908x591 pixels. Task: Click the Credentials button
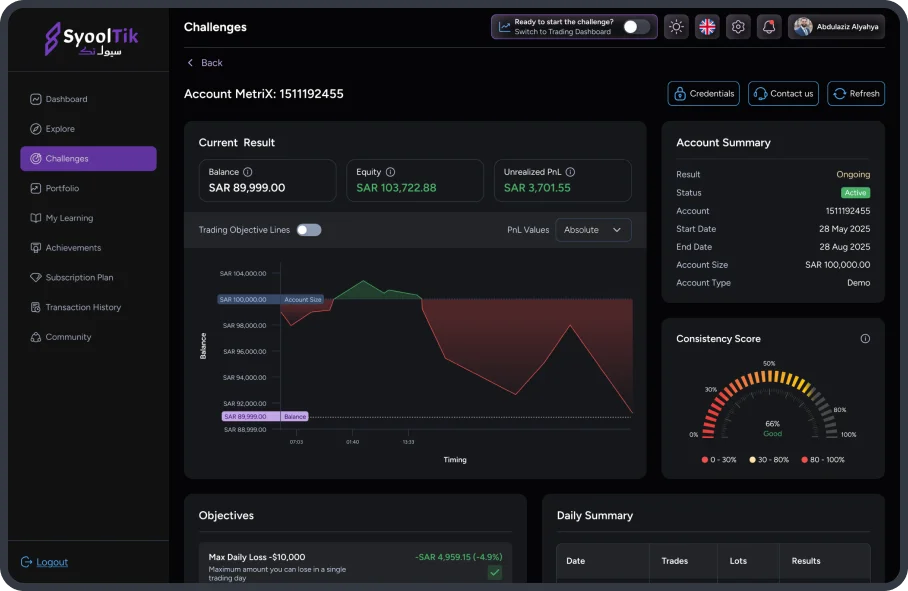click(x=704, y=94)
